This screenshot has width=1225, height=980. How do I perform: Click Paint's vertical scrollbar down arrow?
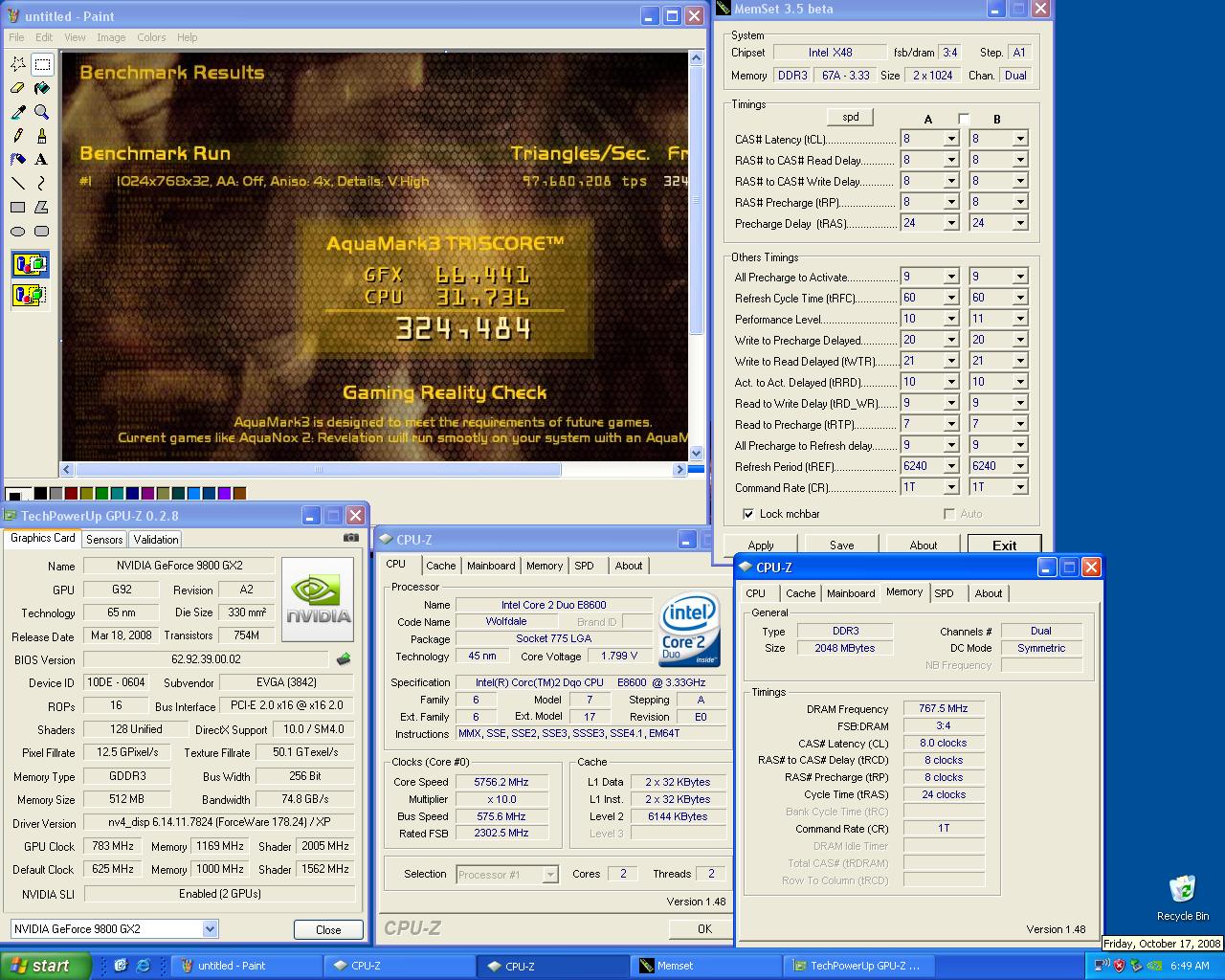pos(696,454)
